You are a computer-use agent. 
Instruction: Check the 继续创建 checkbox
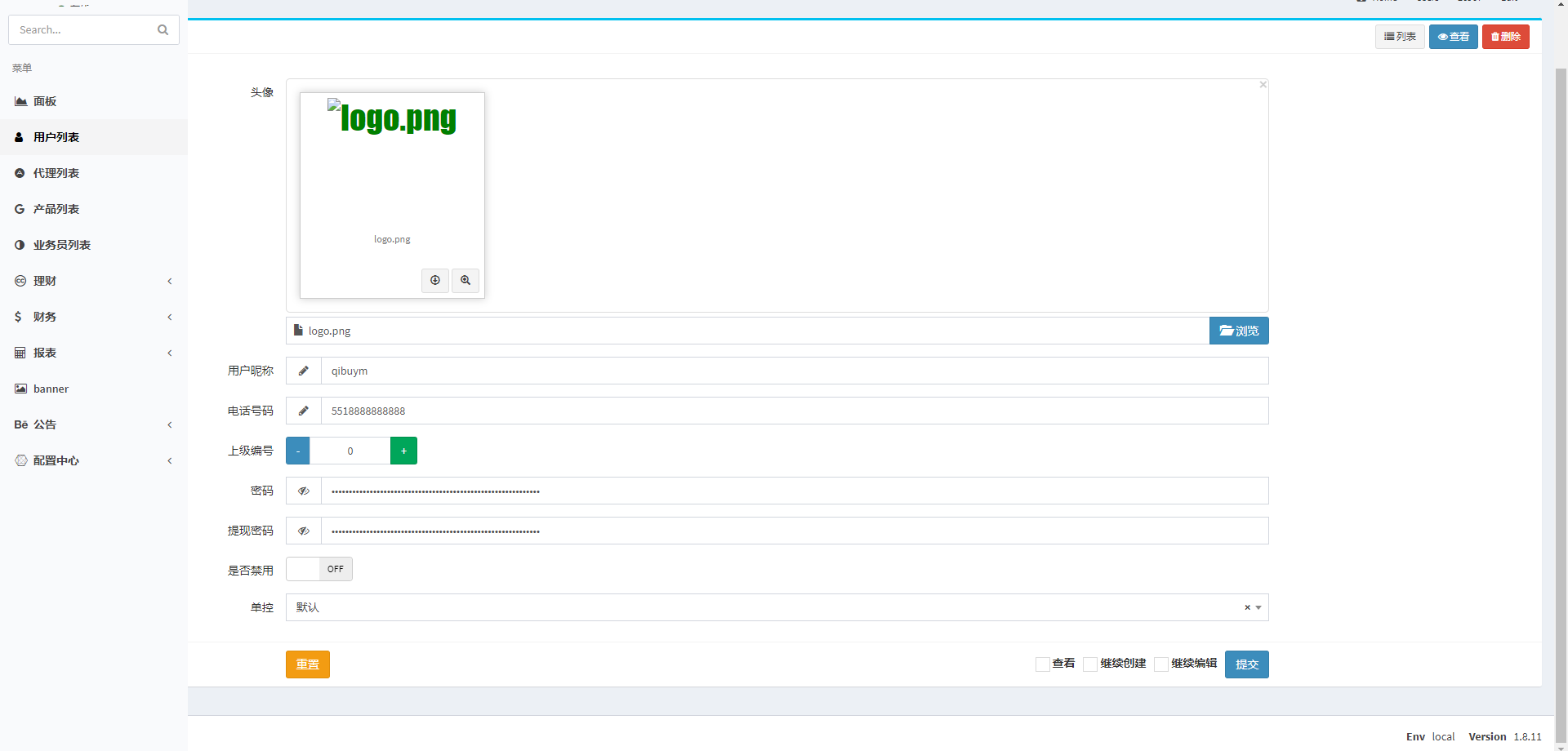click(1090, 664)
